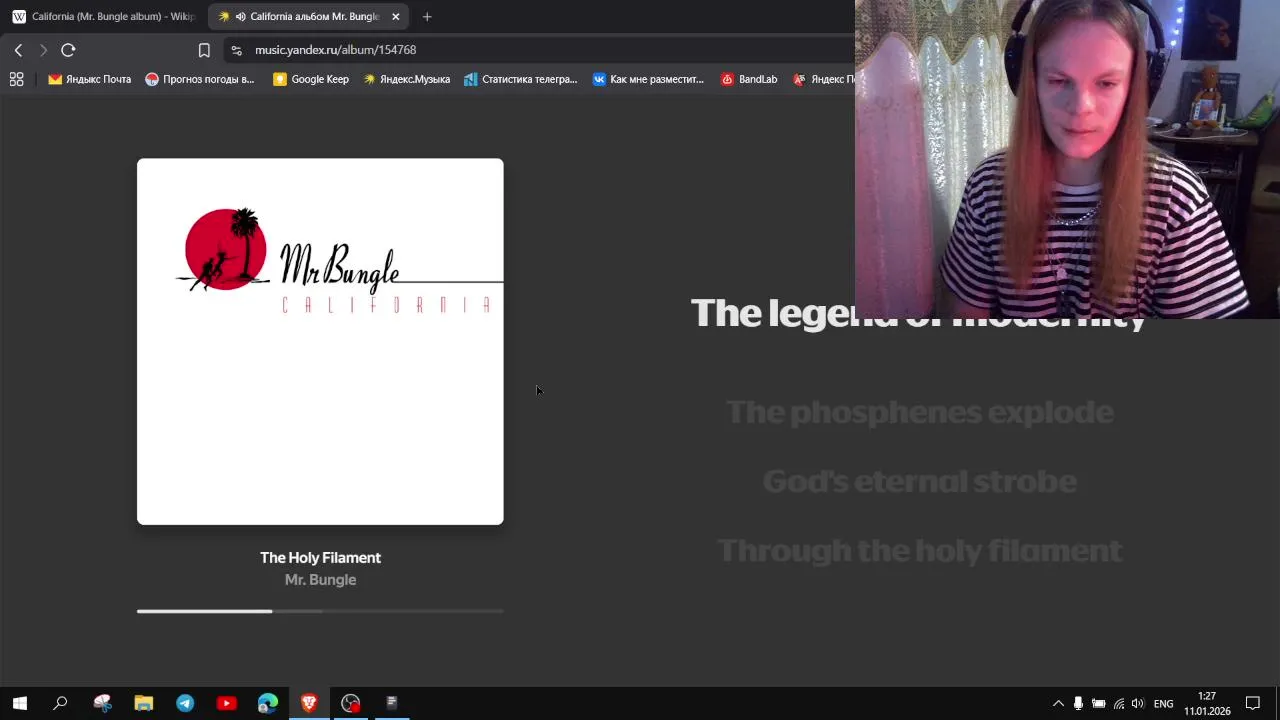This screenshot has width=1280, height=720.
Task: Open microphone tray icon
Action: click(1078, 704)
